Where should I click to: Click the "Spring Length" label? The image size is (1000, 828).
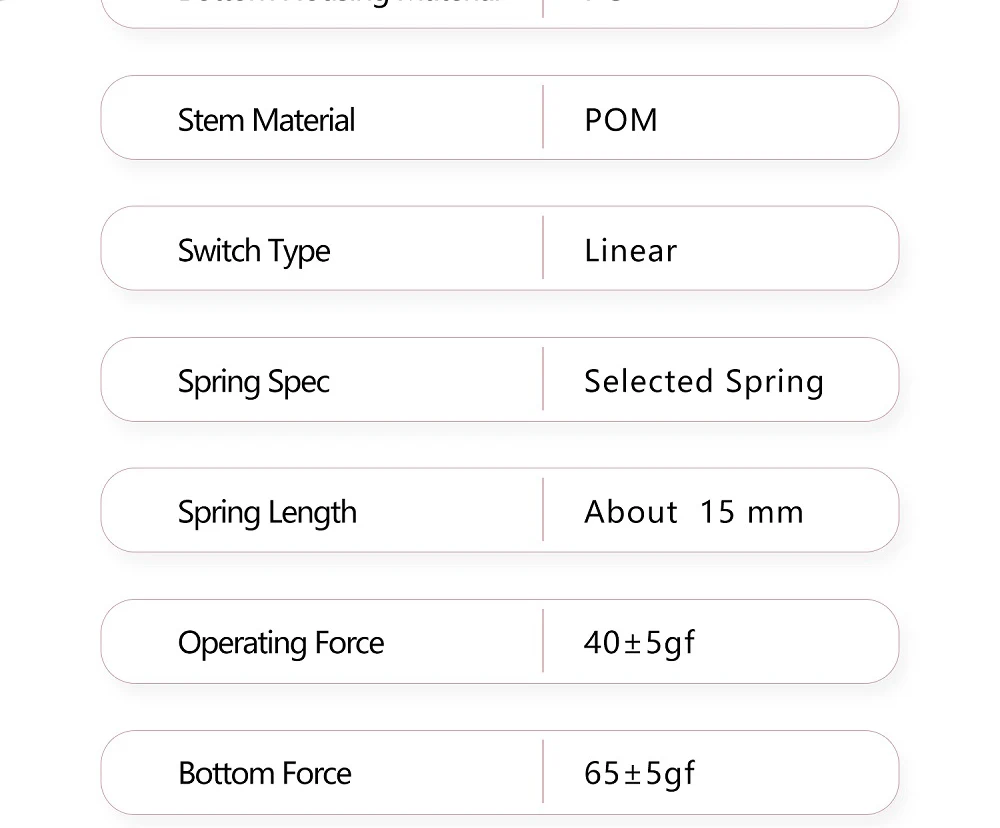[x=267, y=513]
